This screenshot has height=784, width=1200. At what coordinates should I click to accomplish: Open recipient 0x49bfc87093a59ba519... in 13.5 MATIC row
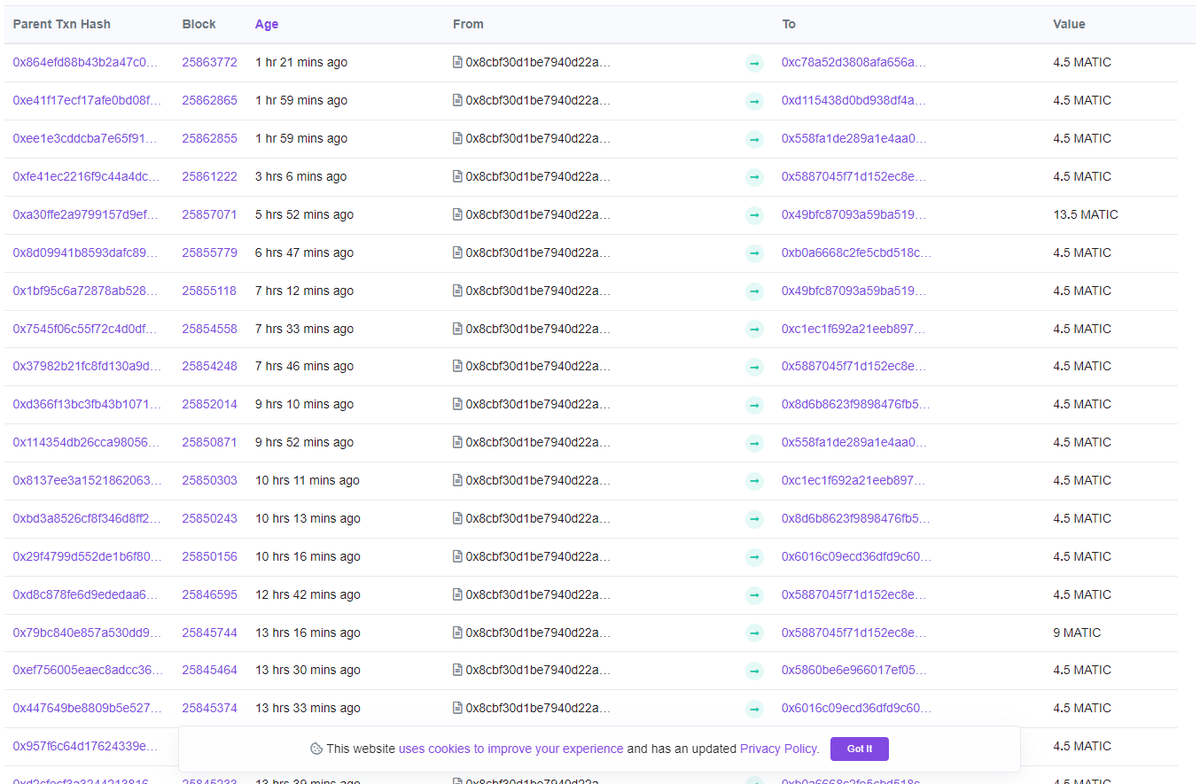(x=854, y=214)
